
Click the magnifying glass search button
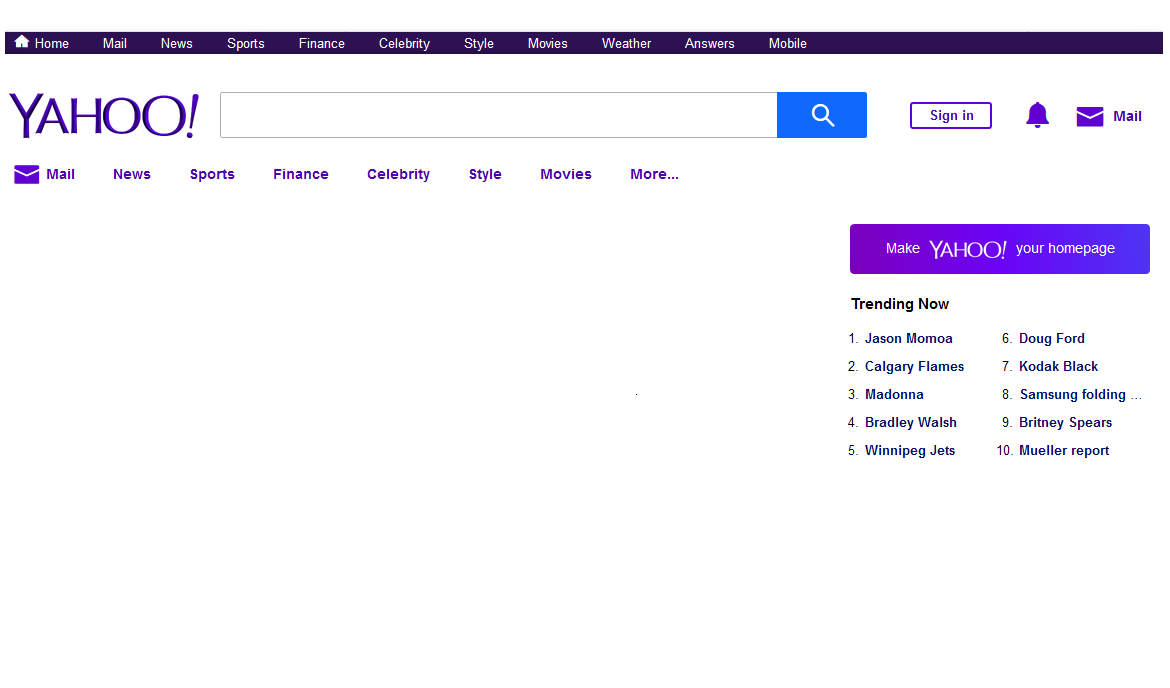tap(822, 115)
